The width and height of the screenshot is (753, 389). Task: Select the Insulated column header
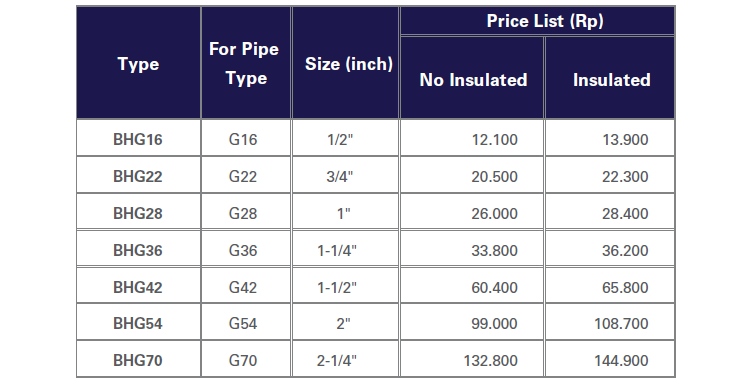[x=610, y=78]
